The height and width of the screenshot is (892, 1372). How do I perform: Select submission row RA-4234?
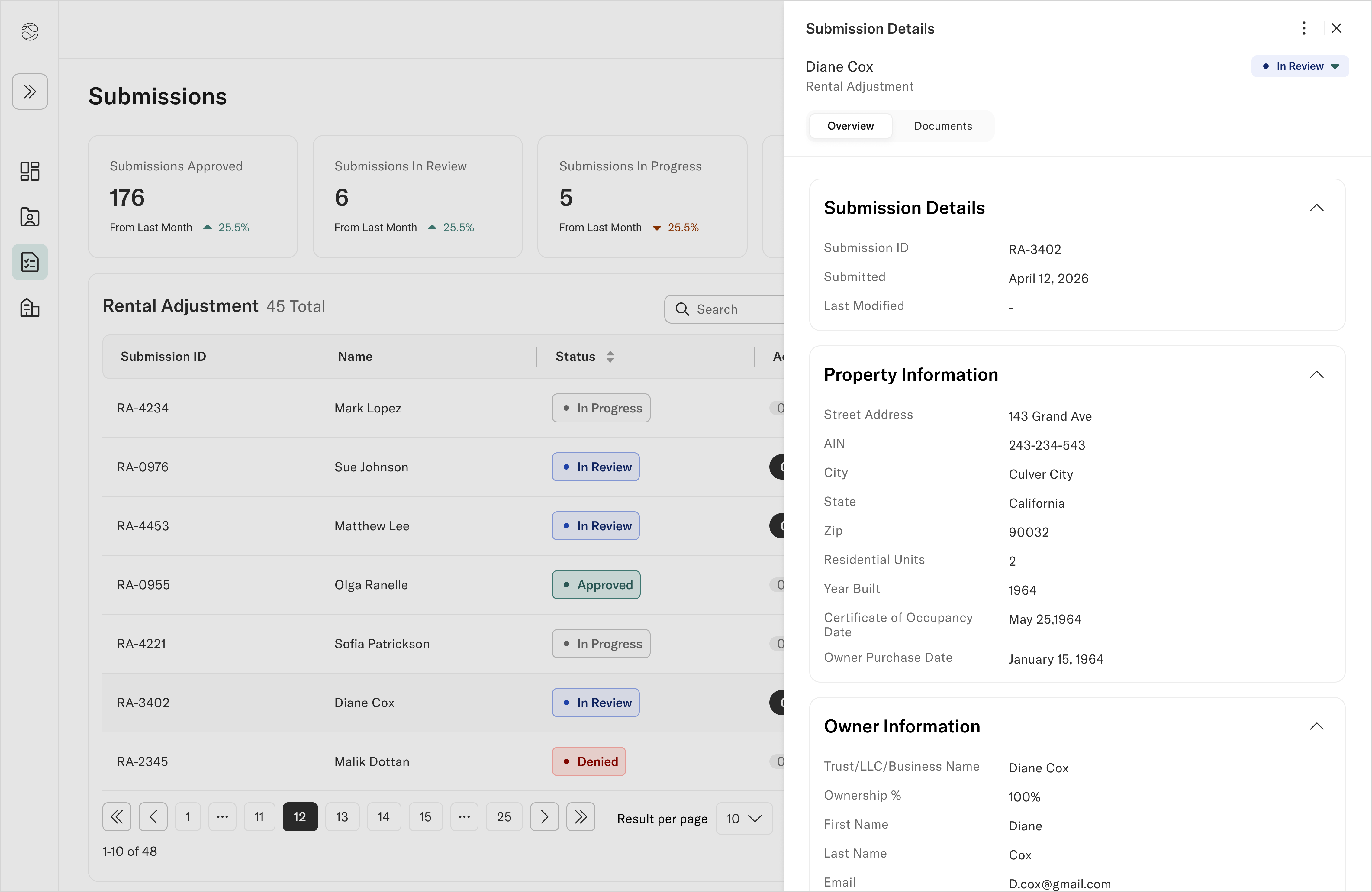(x=443, y=408)
